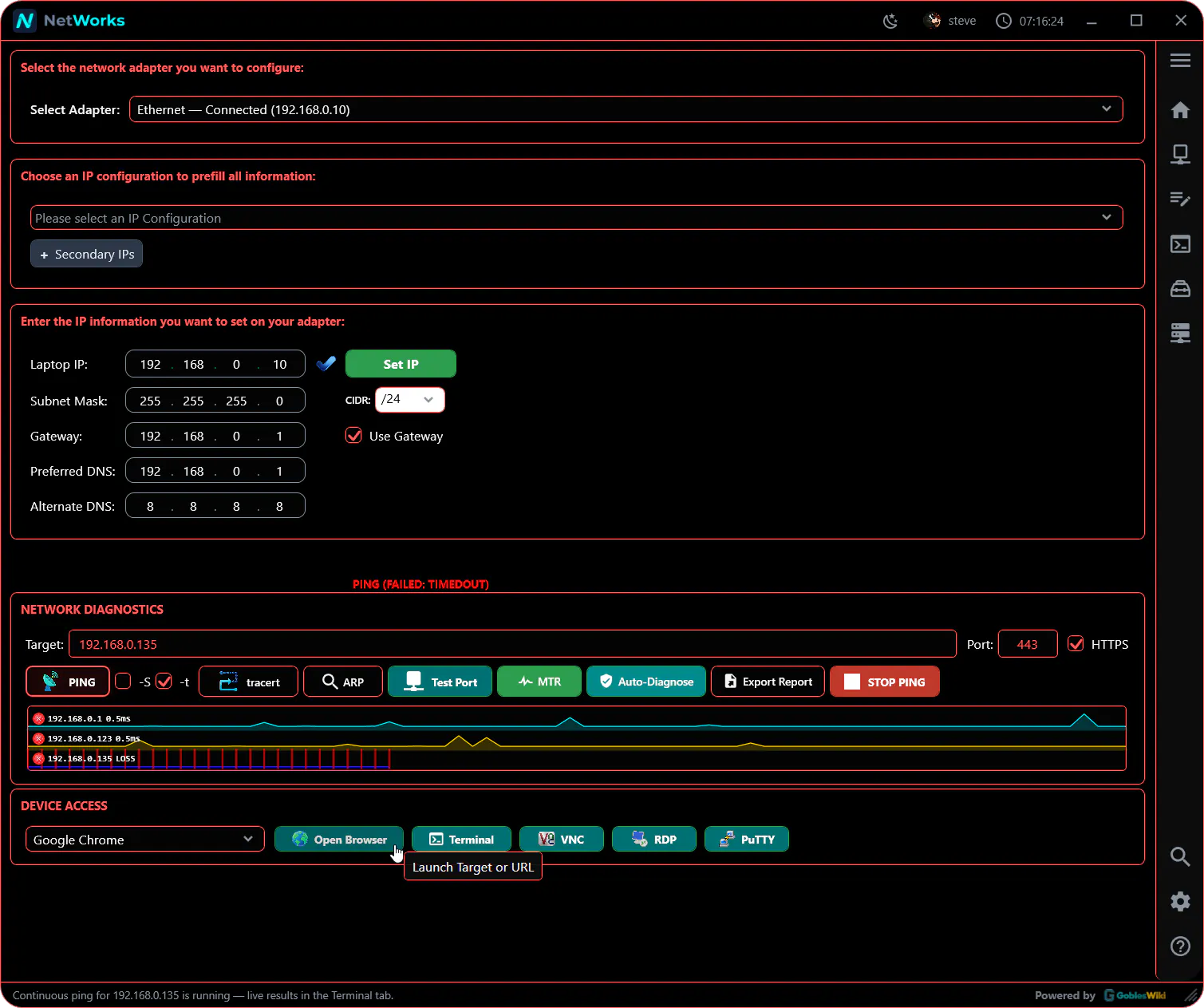This screenshot has width=1204, height=1008.
Task: Run ARP lookup
Action: point(343,682)
